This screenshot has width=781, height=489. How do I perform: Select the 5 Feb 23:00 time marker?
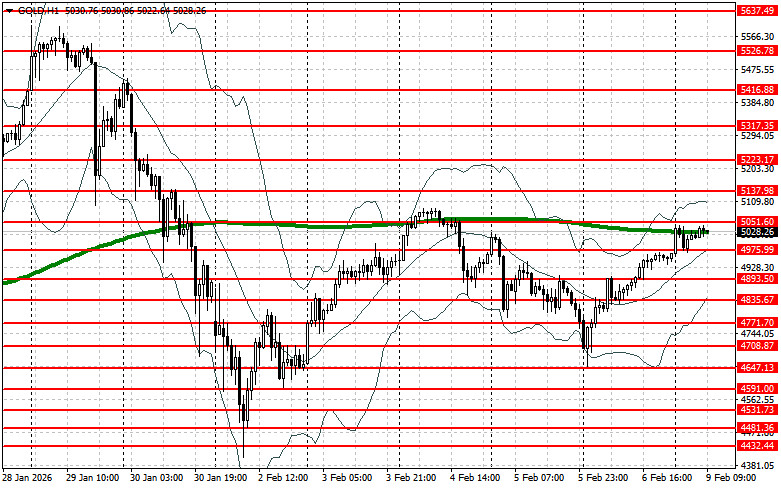click(x=603, y=478)
